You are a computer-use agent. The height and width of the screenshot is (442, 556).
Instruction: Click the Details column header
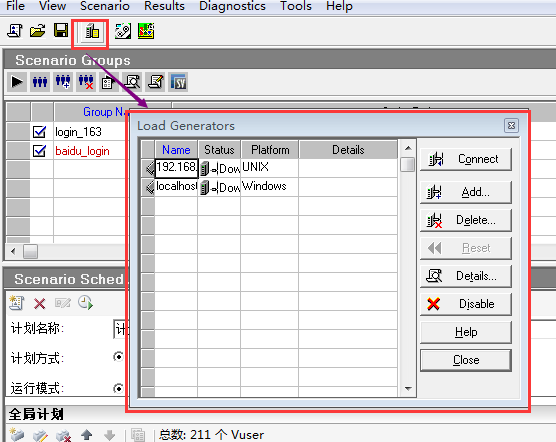coord(348,150)
